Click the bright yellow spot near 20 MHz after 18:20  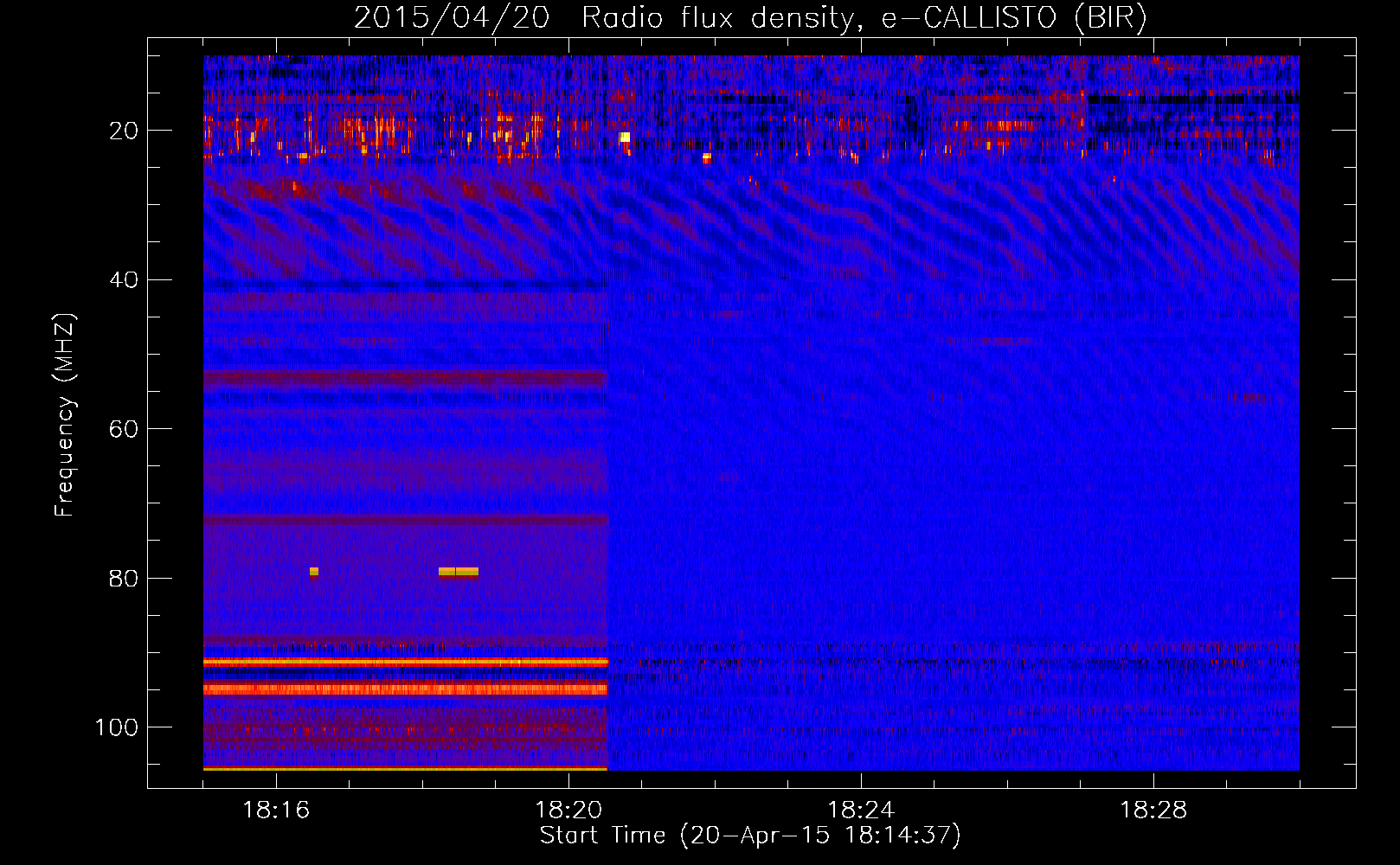625,137
